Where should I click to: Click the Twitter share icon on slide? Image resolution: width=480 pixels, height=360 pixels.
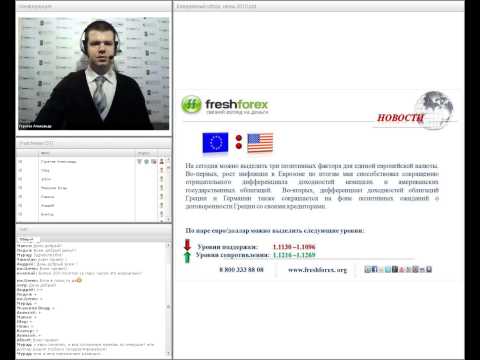click(x=388, y=269)
